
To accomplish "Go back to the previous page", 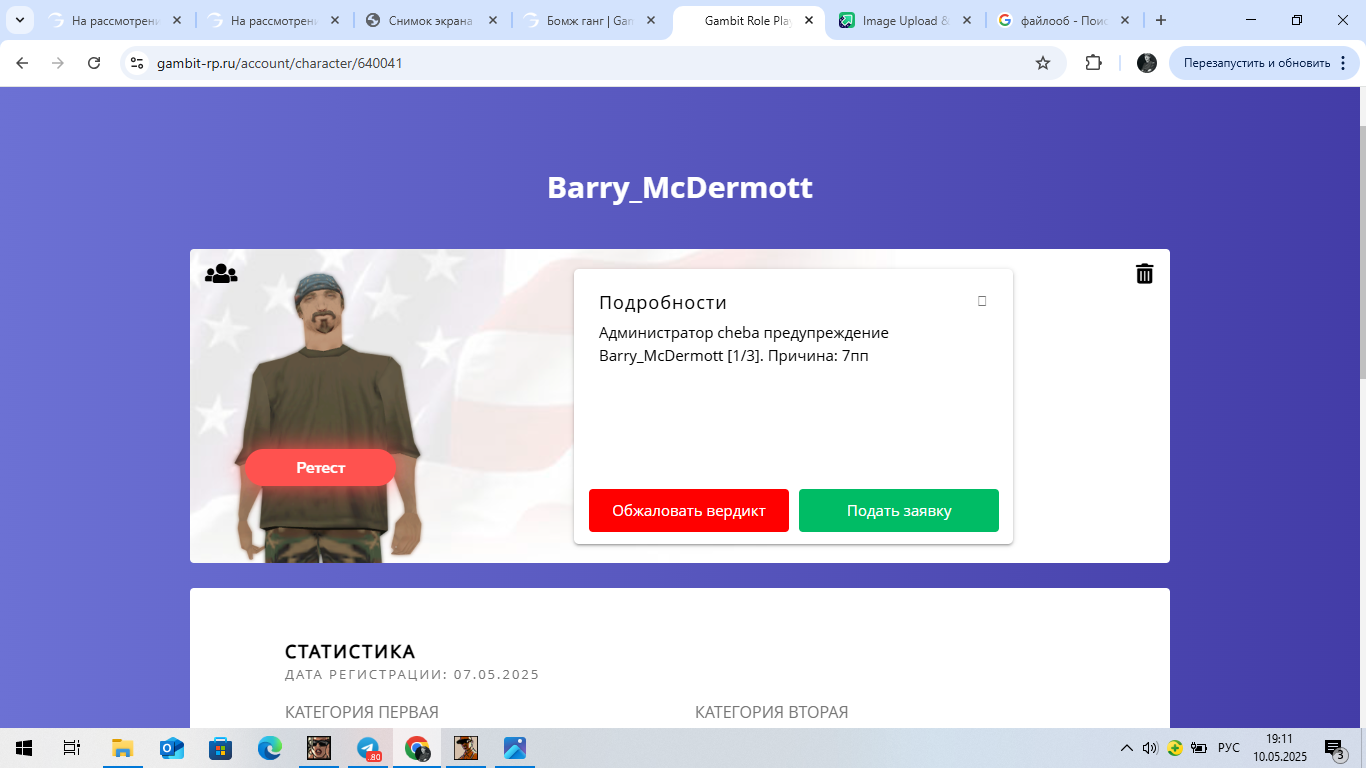I will (22, 63).
